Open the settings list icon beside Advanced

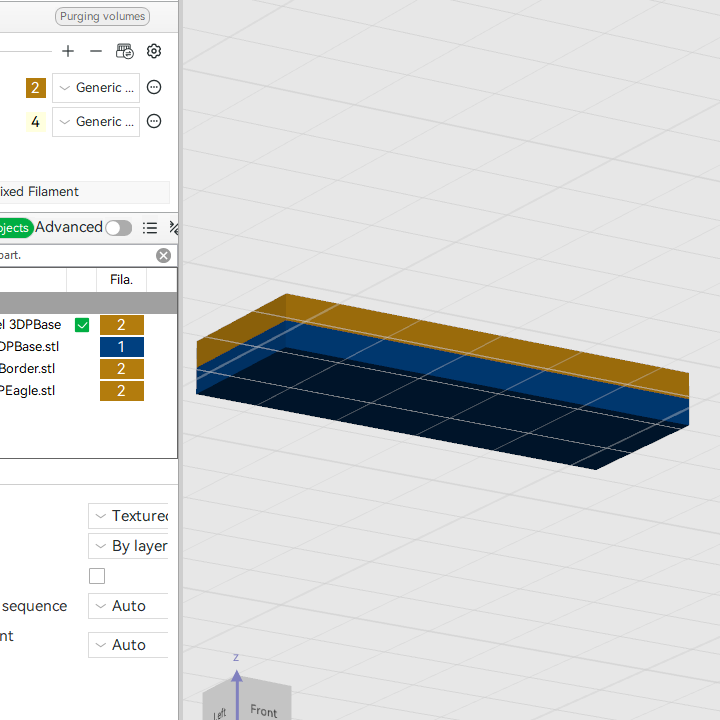click(x=150, y=228)
